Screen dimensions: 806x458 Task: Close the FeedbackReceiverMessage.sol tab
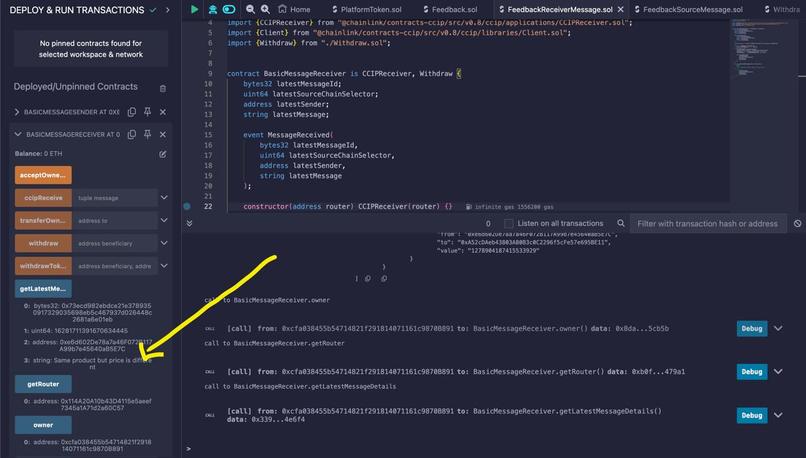click(x=620, y=9)
